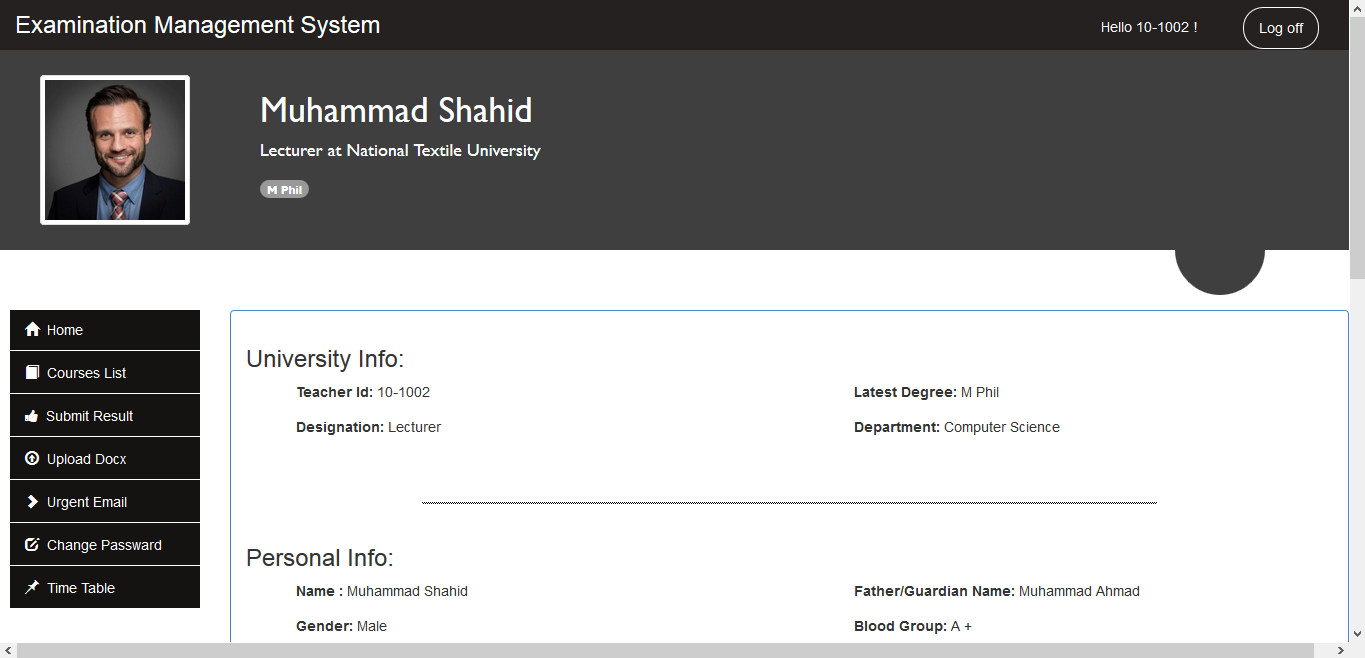Click the Courses List book icon

32,373
